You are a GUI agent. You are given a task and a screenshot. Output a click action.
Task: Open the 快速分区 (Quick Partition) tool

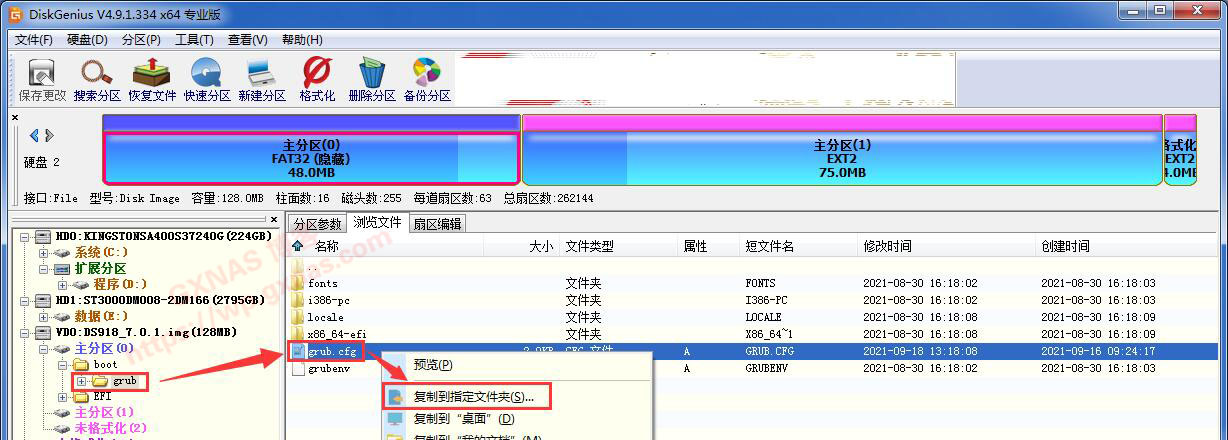click(x=207, y=79)
